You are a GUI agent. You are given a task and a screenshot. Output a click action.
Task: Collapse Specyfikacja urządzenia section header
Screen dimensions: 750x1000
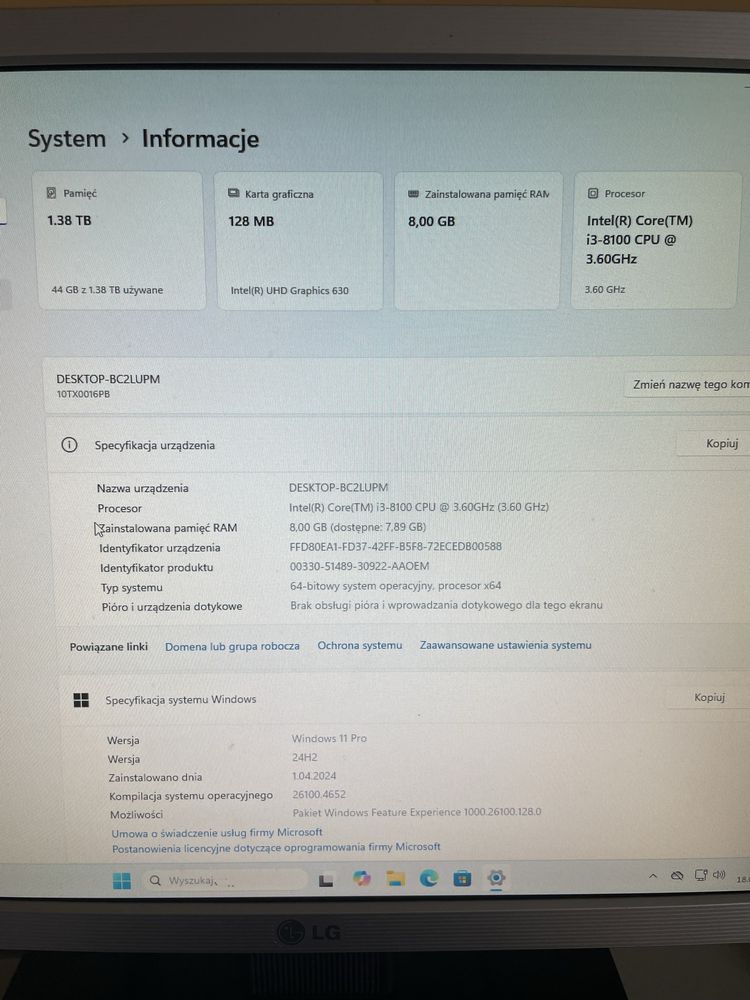399,445
